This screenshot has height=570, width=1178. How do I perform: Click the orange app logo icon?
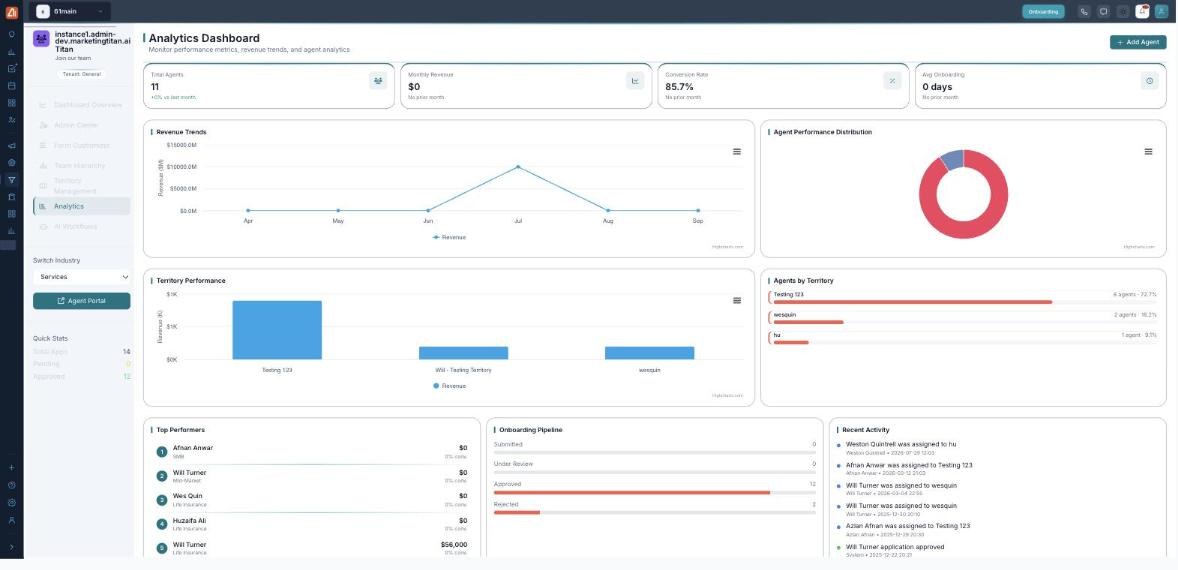(x=11, y=11)
